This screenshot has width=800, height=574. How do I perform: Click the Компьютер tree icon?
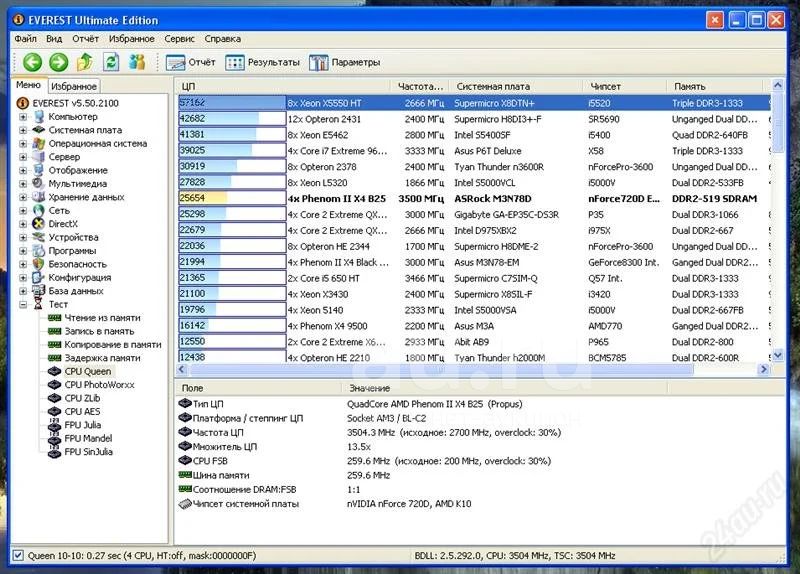tap(39, 116)
